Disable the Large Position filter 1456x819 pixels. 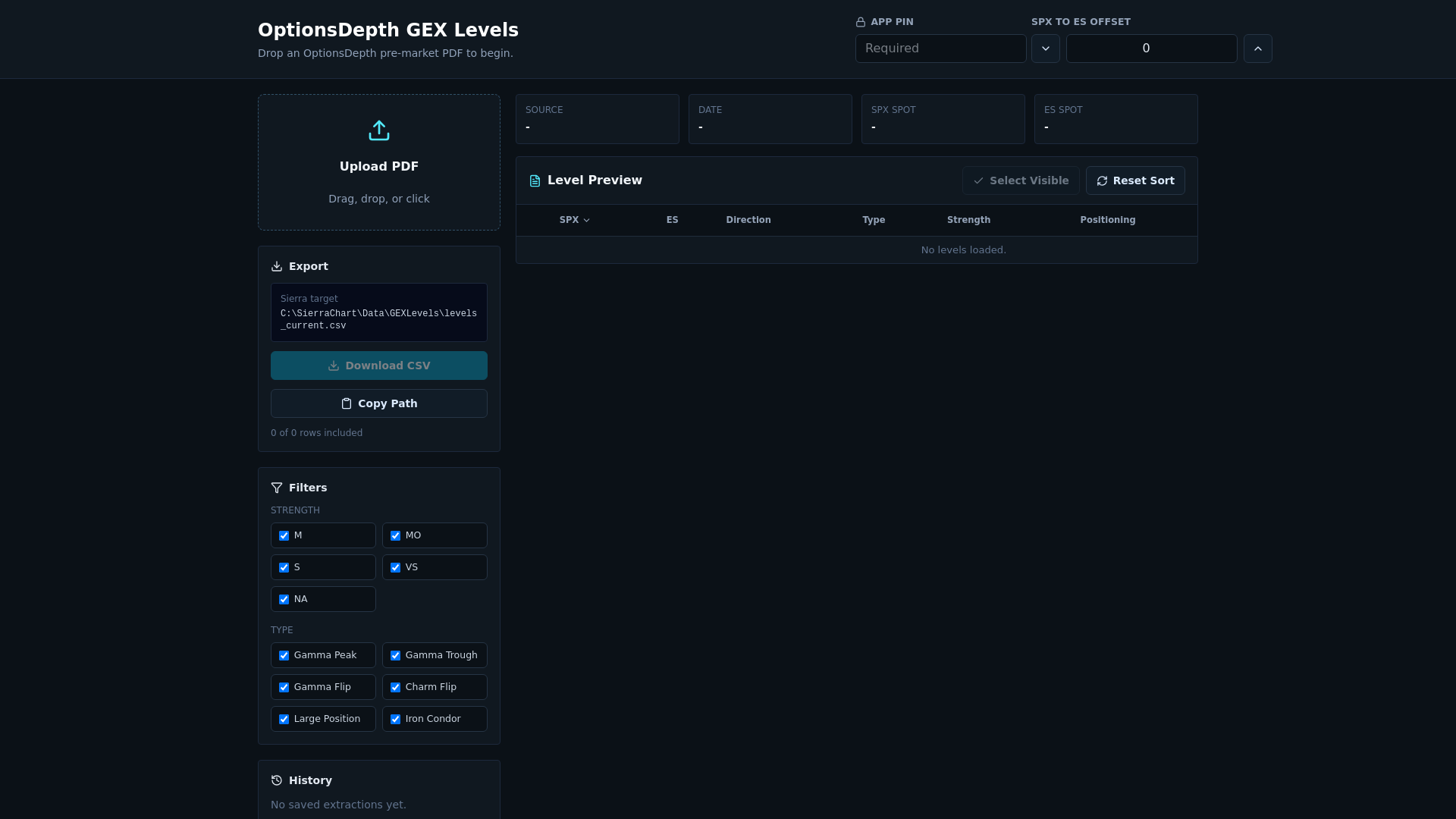(284, 719)
